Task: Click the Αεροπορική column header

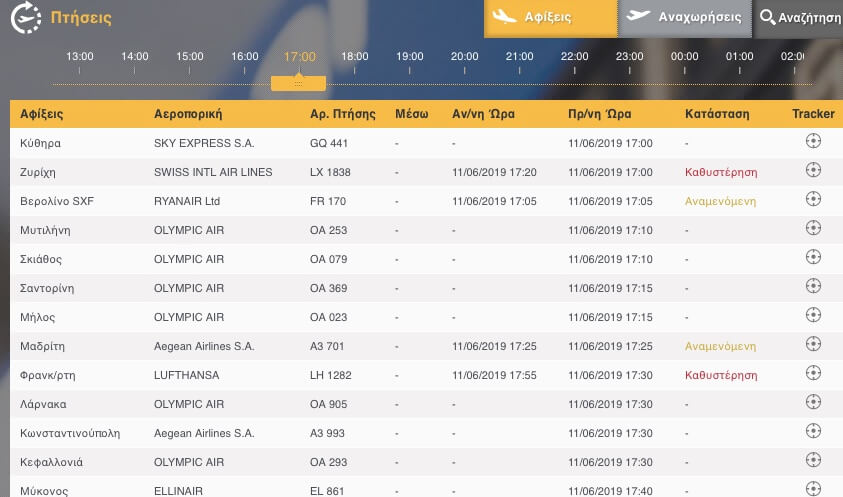Action: coord(188,114)
